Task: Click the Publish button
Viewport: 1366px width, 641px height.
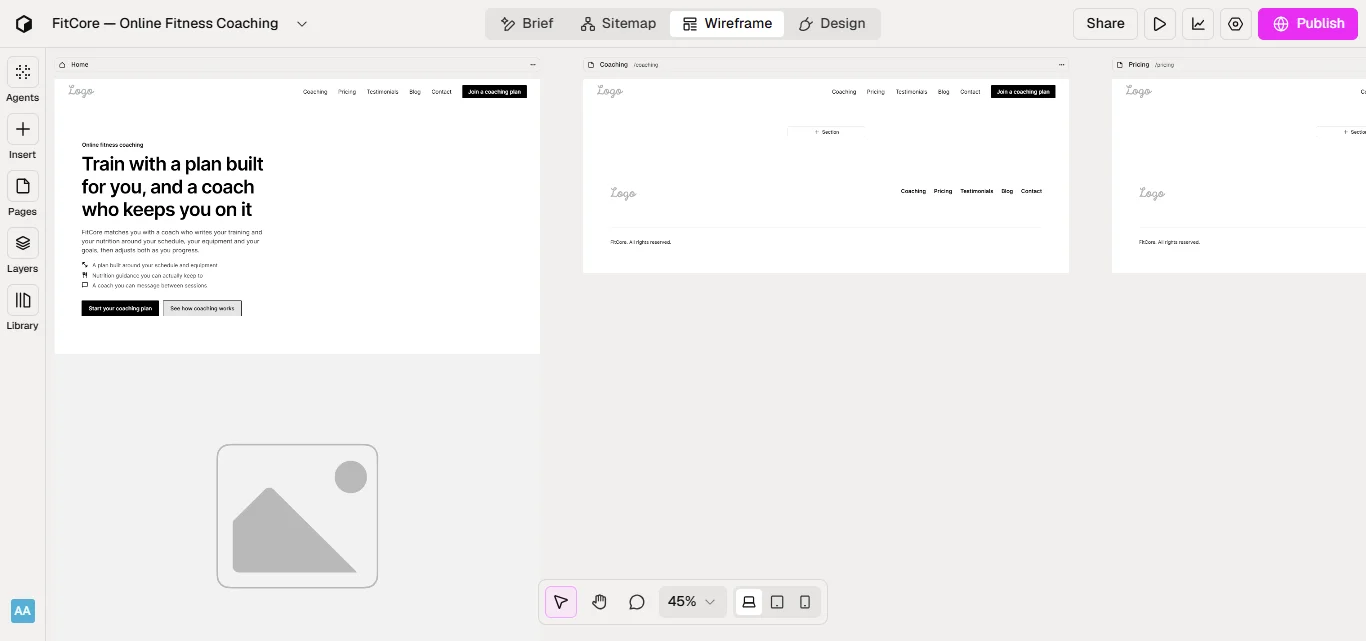Action: (1308, 24)
